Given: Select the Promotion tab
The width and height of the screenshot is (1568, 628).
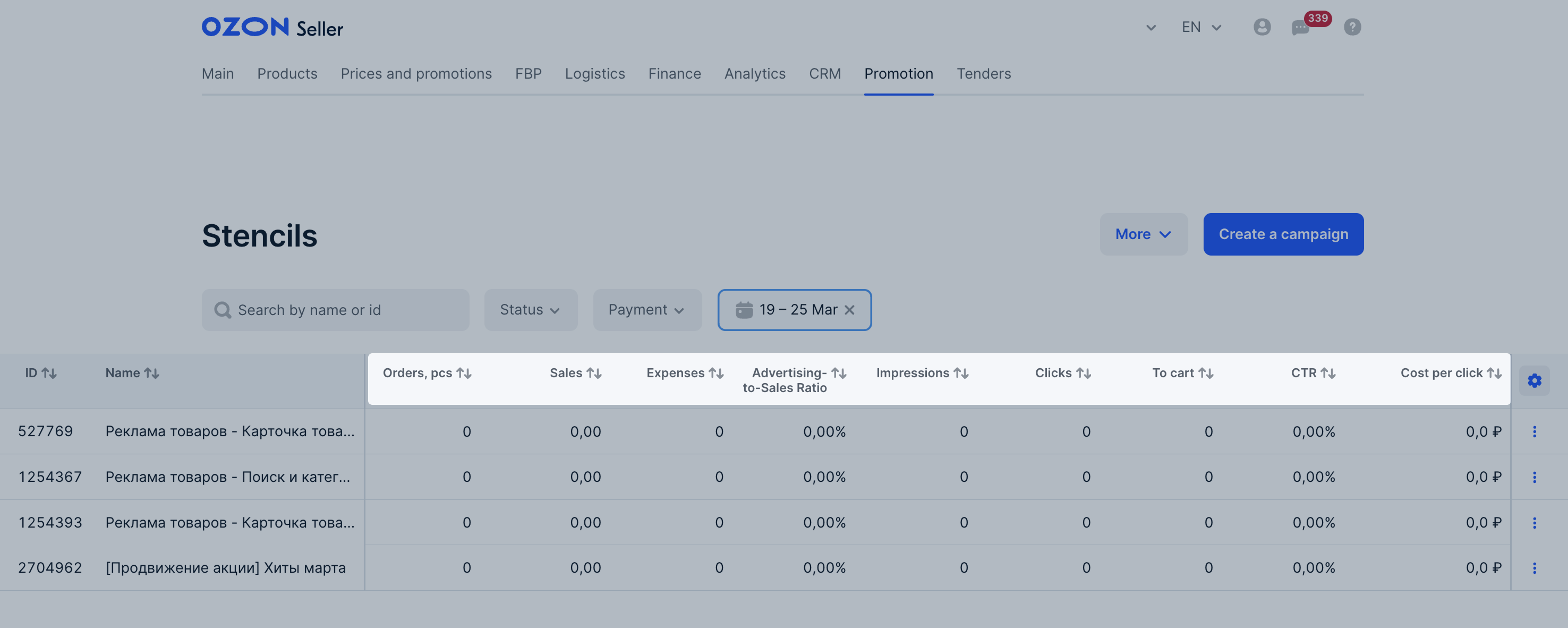Looking at the screenshot, I should coord(898,74).
